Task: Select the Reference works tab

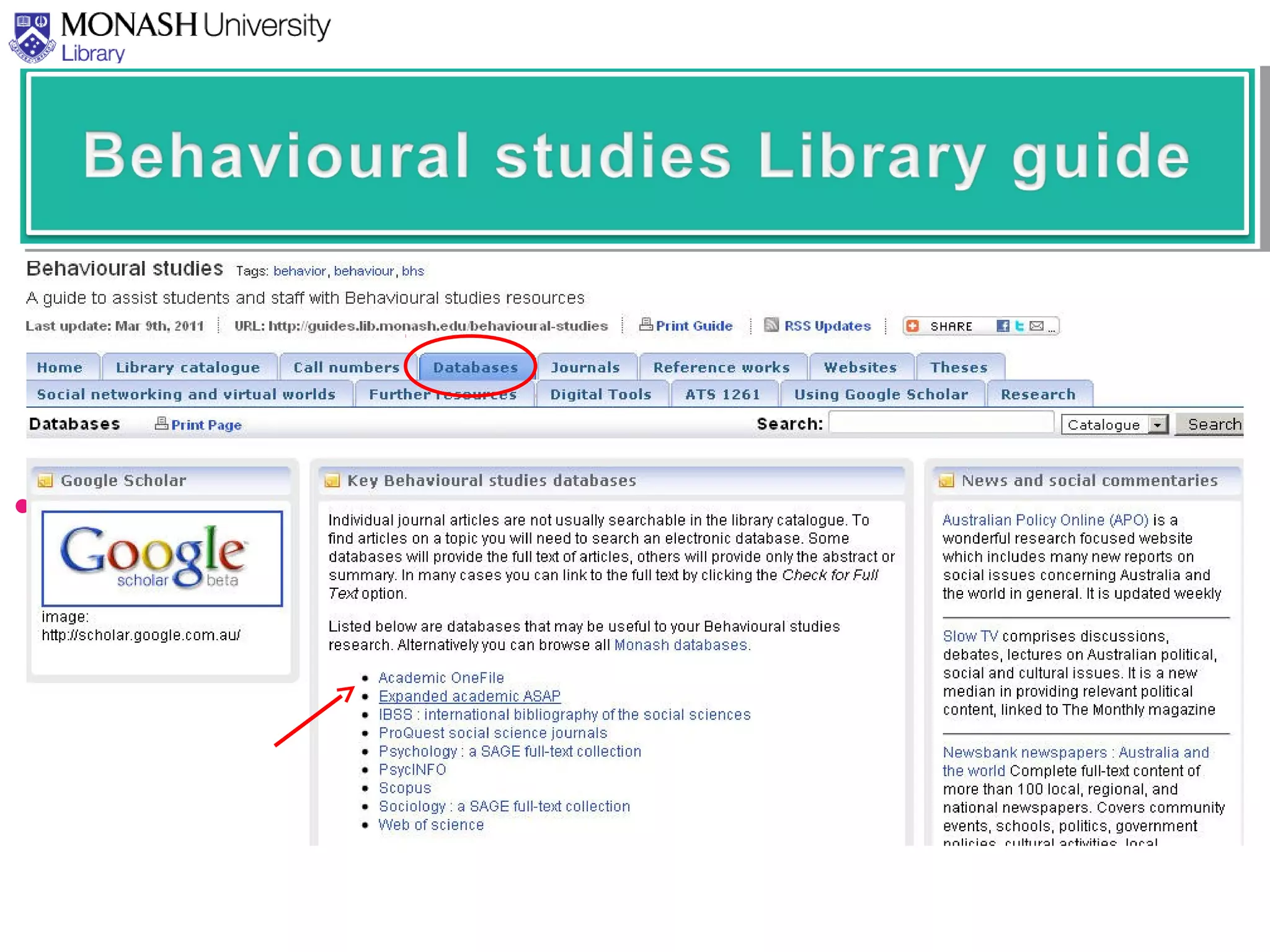Action: point(721,368)
